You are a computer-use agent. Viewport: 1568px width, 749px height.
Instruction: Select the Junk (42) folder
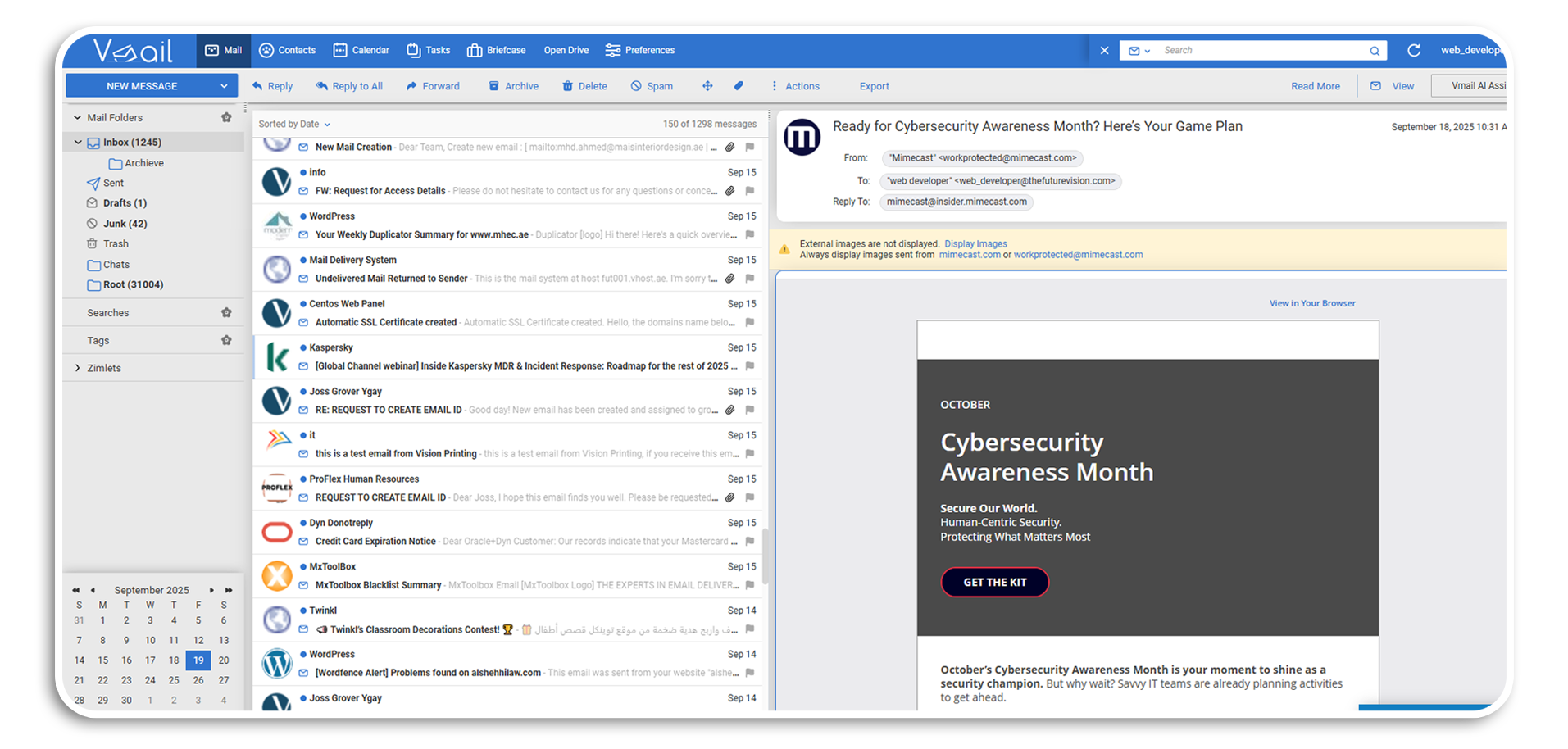click(x=125, y=224)
